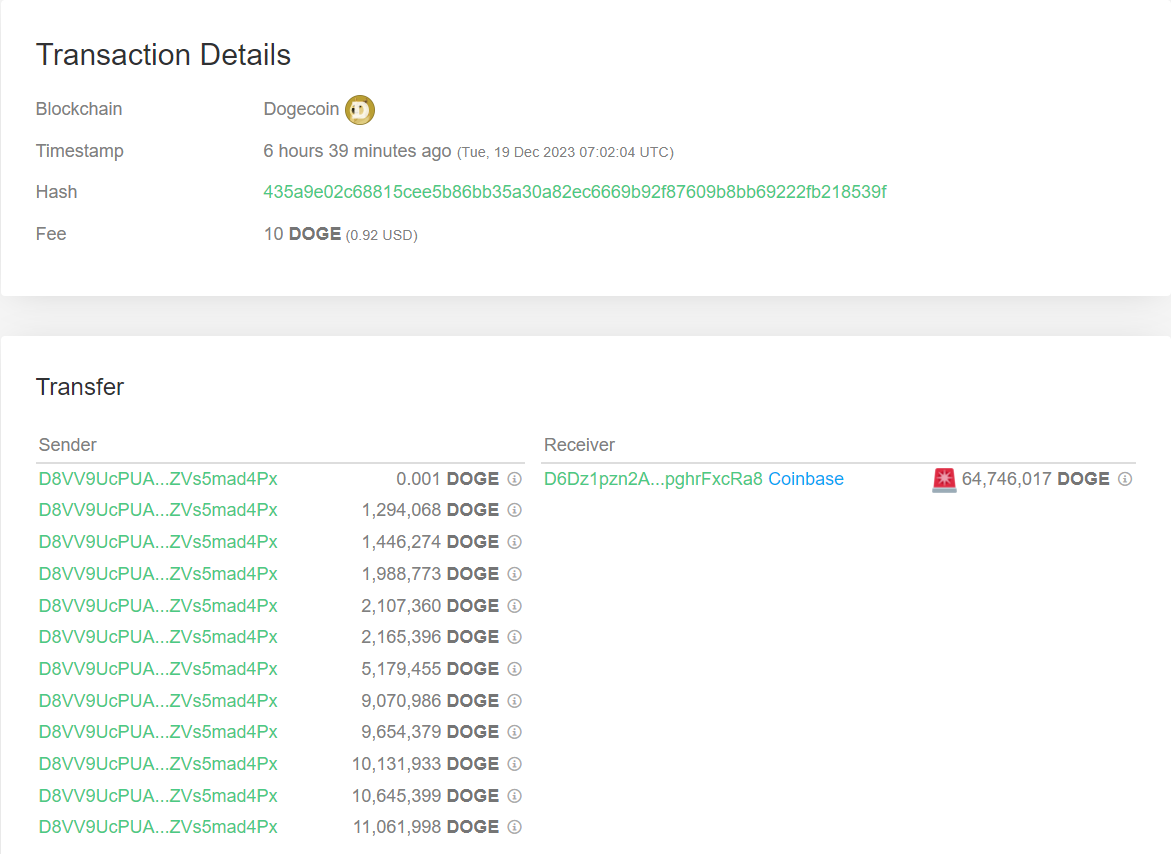Click sender address beside 0.001 DOGE
Viewport: 1171px width, 854px height.
[157, 479]
